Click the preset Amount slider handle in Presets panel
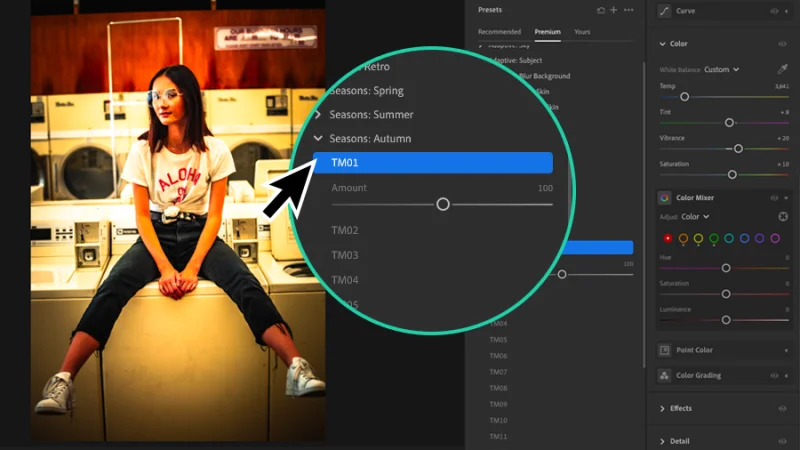The image size is (800, 450). tap(562, 274)
